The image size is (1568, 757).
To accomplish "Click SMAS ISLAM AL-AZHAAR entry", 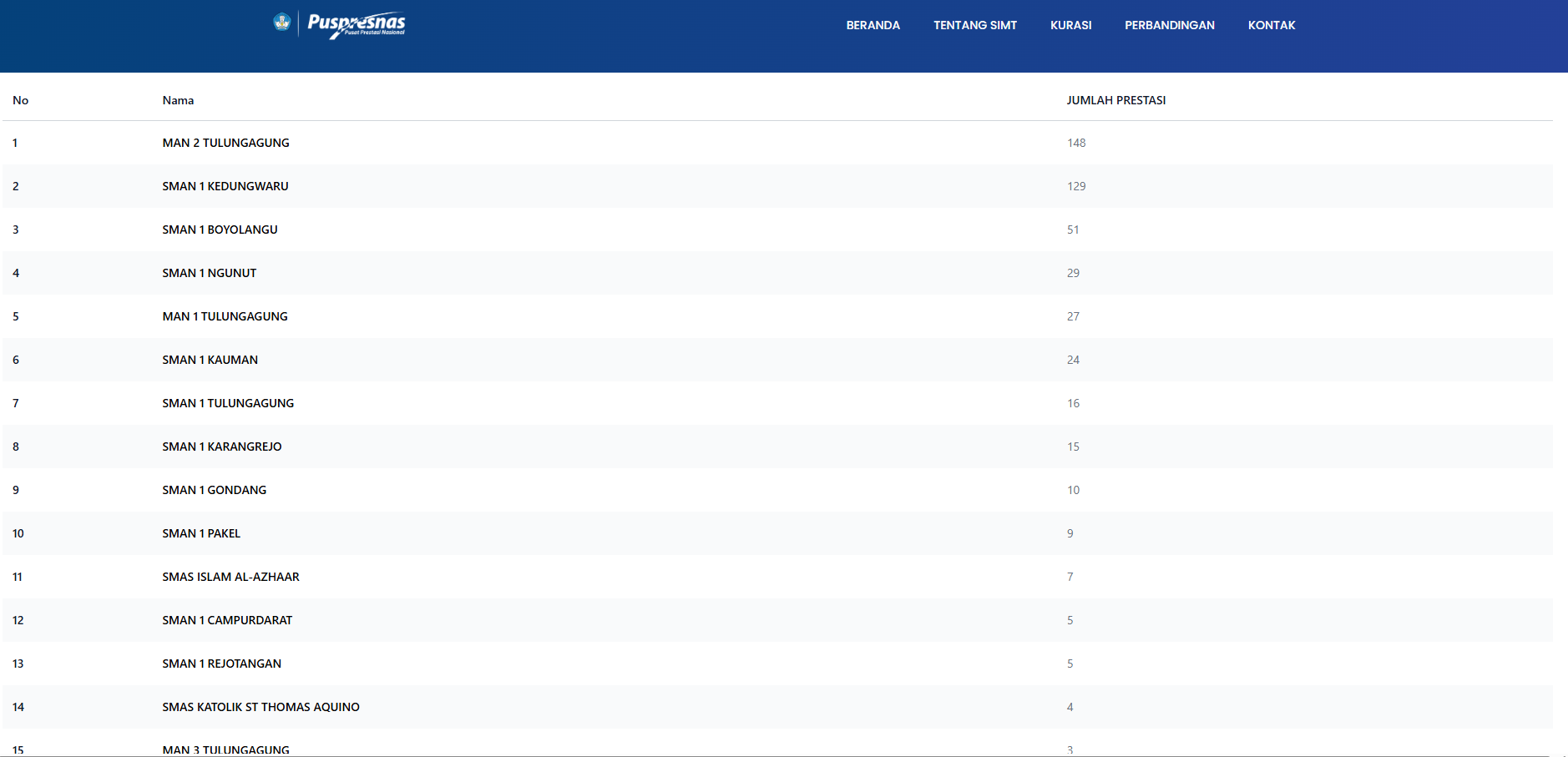I will coord(230,577).
